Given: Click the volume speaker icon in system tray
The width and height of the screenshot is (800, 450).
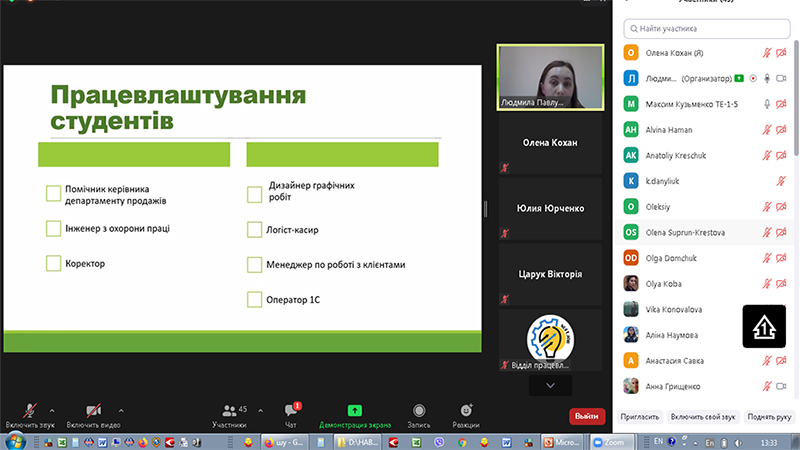Looking at the screenshot, I should pos(738,442).
